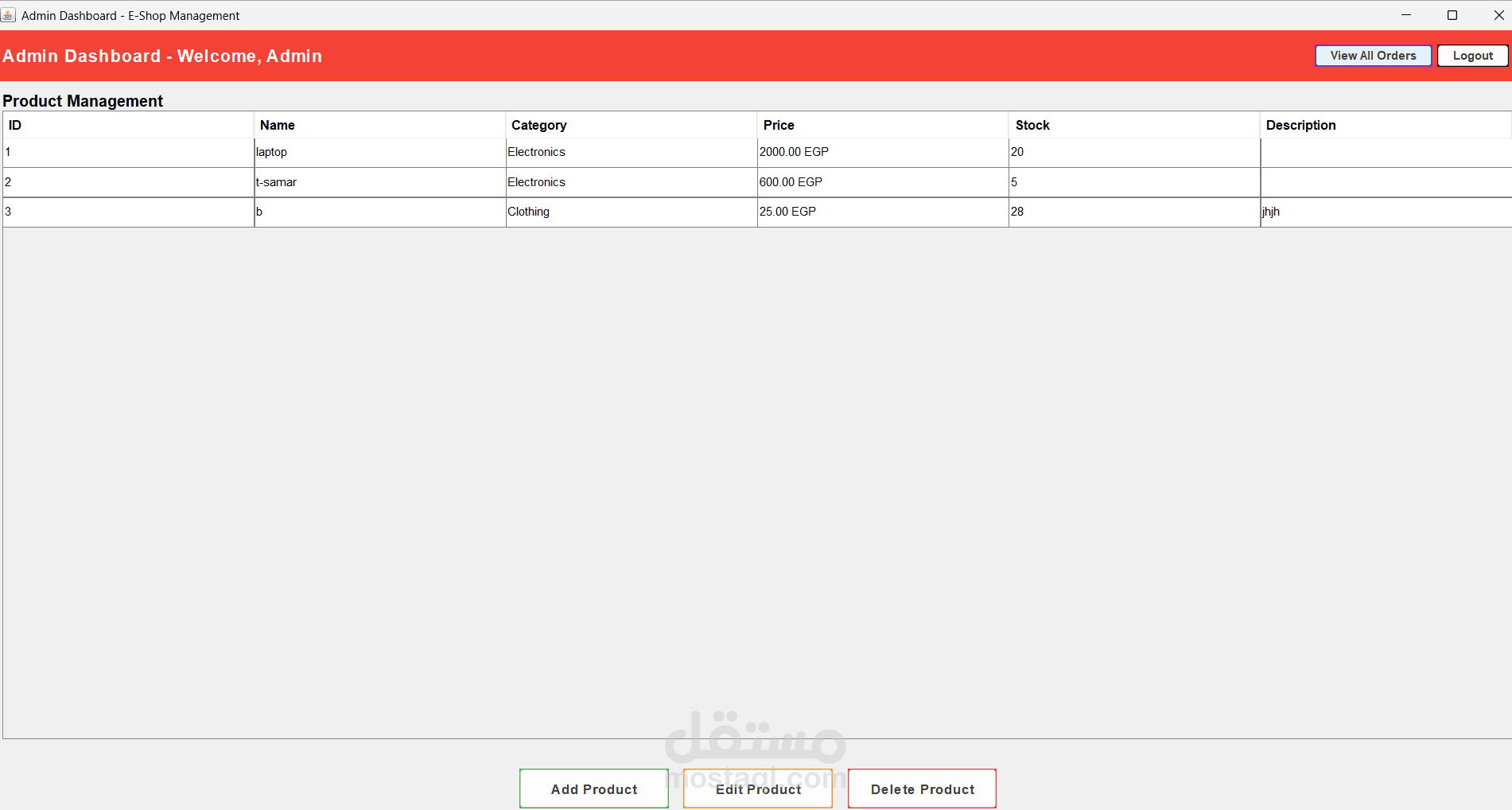Click the Product Management heading
1512x810 pixels.
(83, 100)
